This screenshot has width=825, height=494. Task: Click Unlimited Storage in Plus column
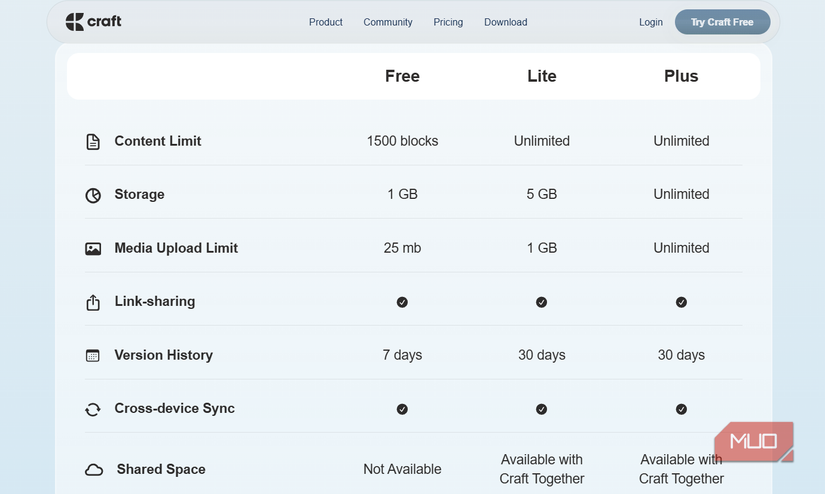[x=681, y=194]
